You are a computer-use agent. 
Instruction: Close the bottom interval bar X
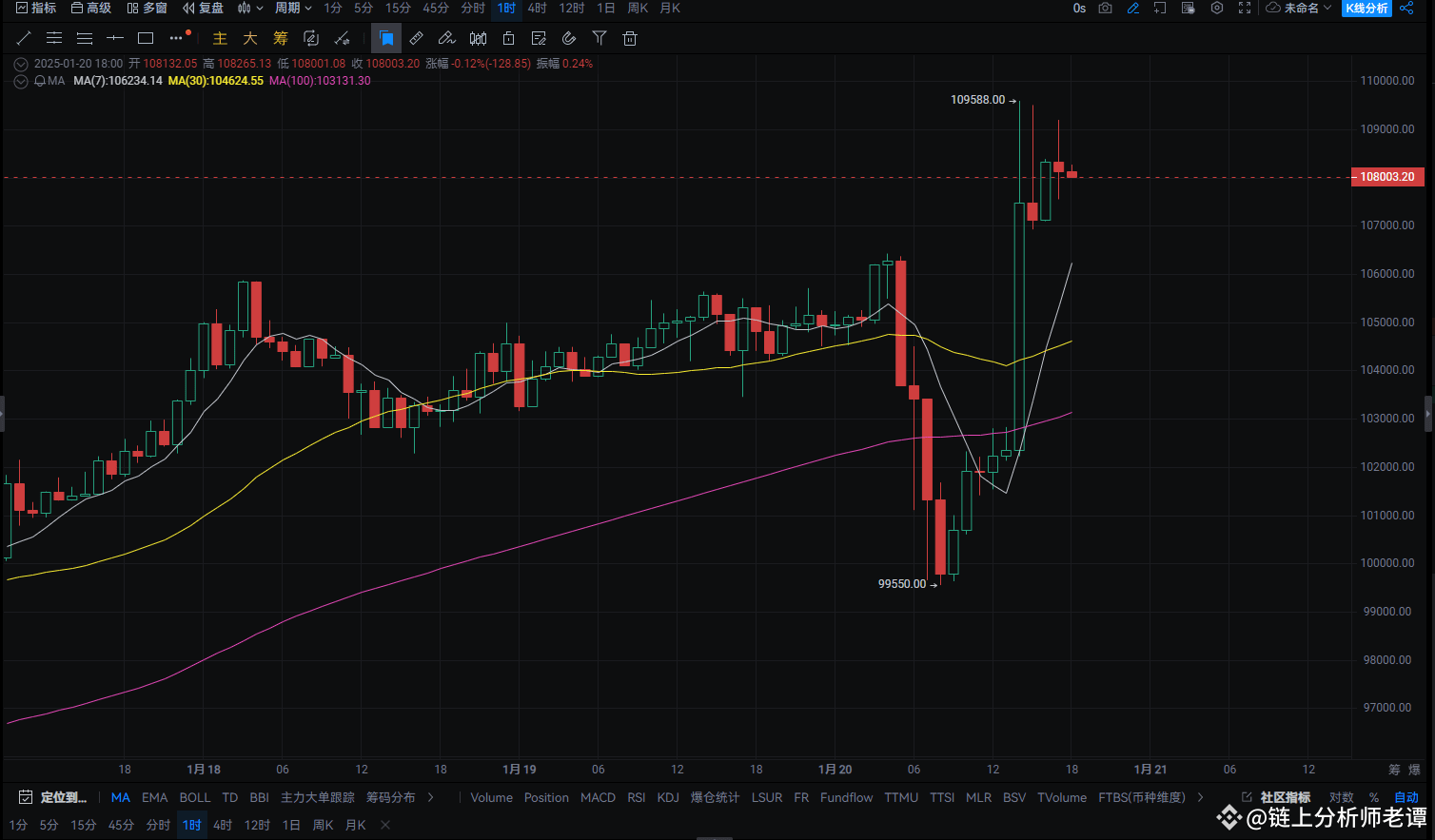[x=385, y=825]
